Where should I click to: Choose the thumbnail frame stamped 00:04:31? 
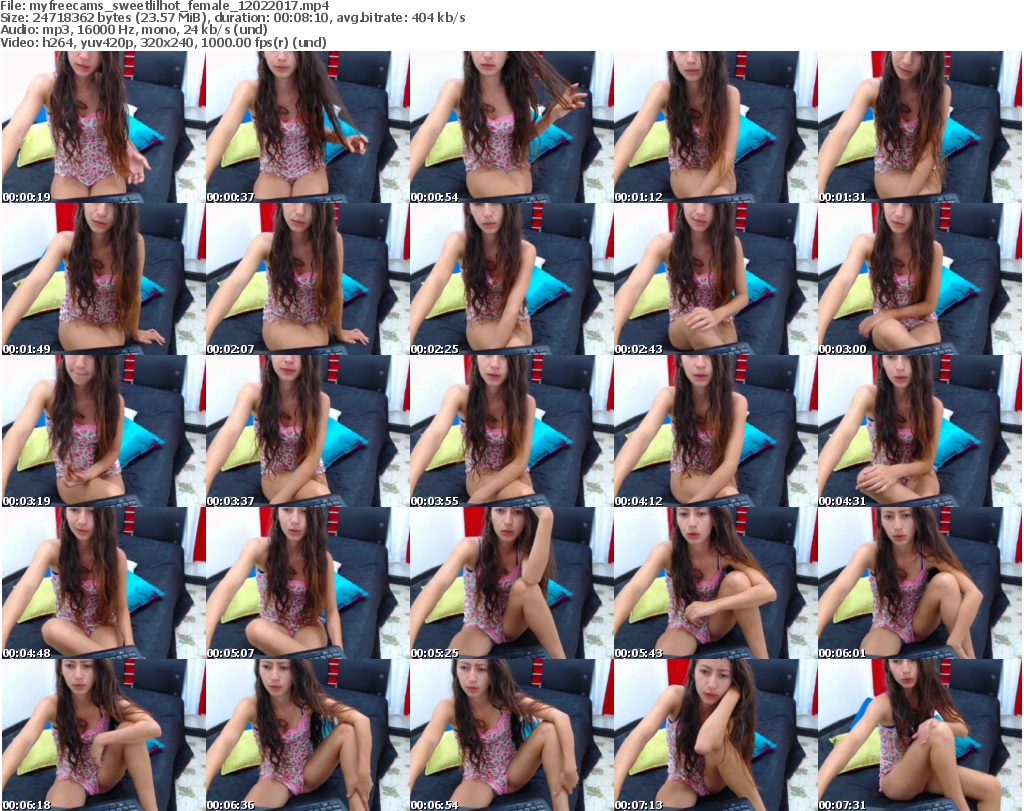[920, 432]
